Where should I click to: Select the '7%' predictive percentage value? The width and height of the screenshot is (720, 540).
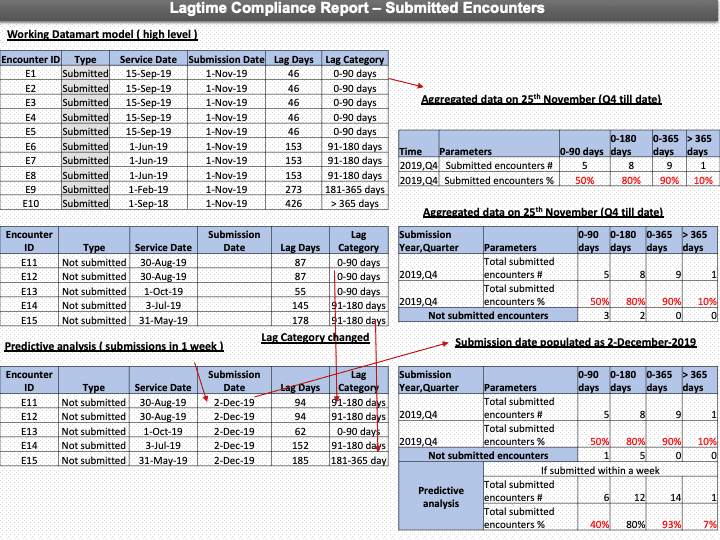tap(710, 524)
